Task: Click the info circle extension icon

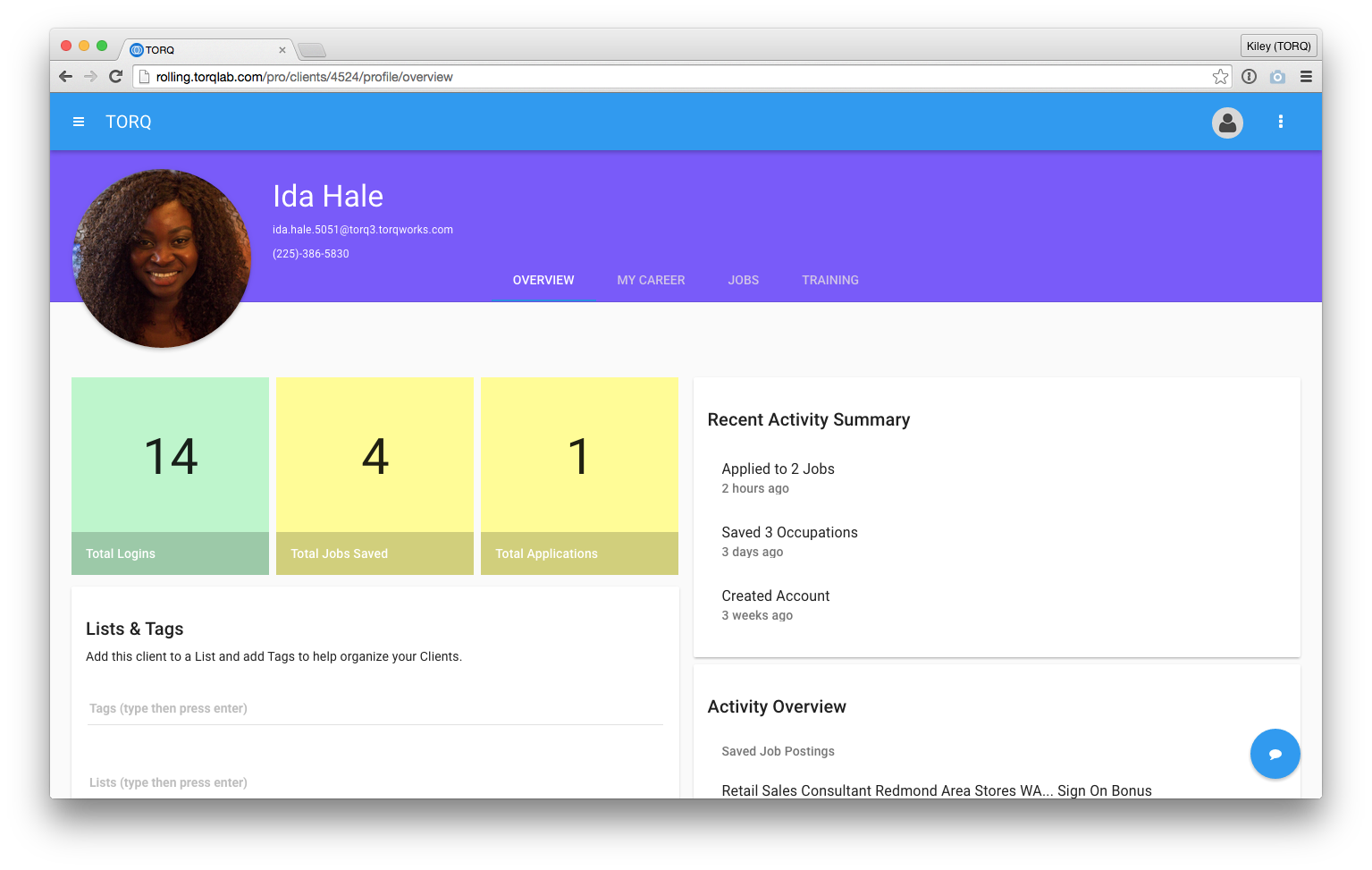Action: 1250,77
